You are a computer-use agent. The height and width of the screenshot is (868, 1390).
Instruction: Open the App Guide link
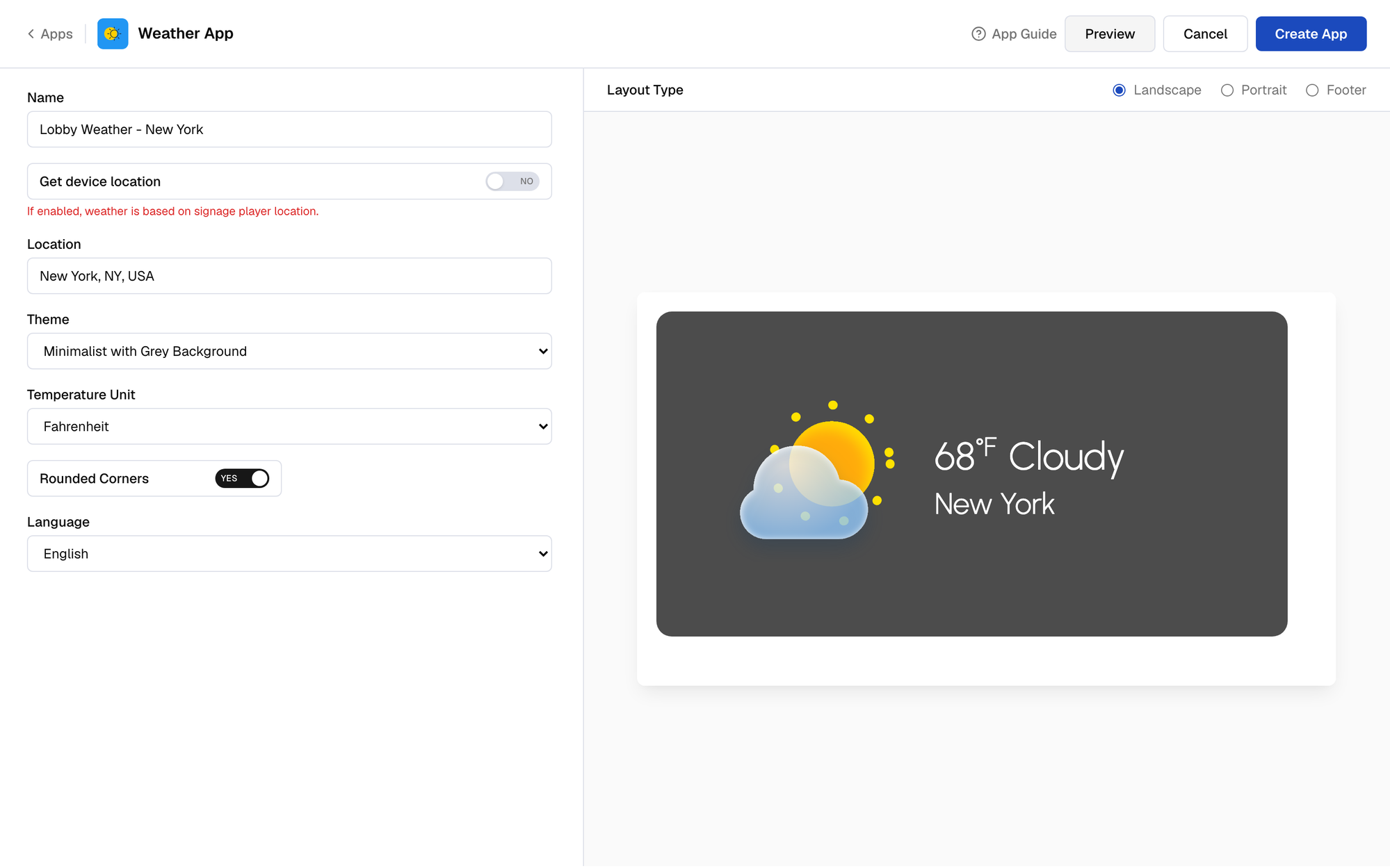point(1014,34)
